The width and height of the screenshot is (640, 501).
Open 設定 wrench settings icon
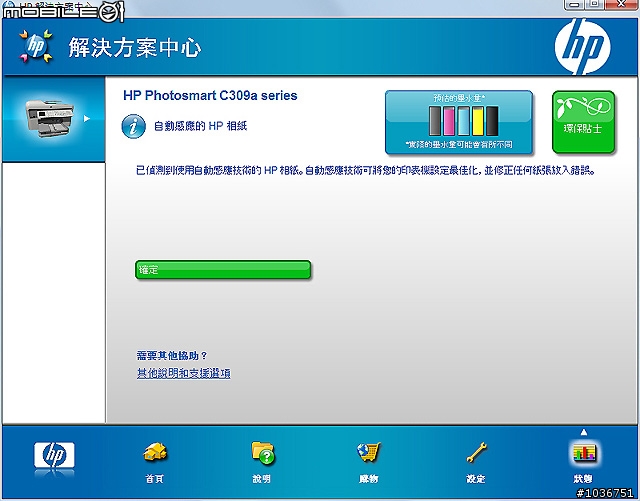[x=476, y=452]
